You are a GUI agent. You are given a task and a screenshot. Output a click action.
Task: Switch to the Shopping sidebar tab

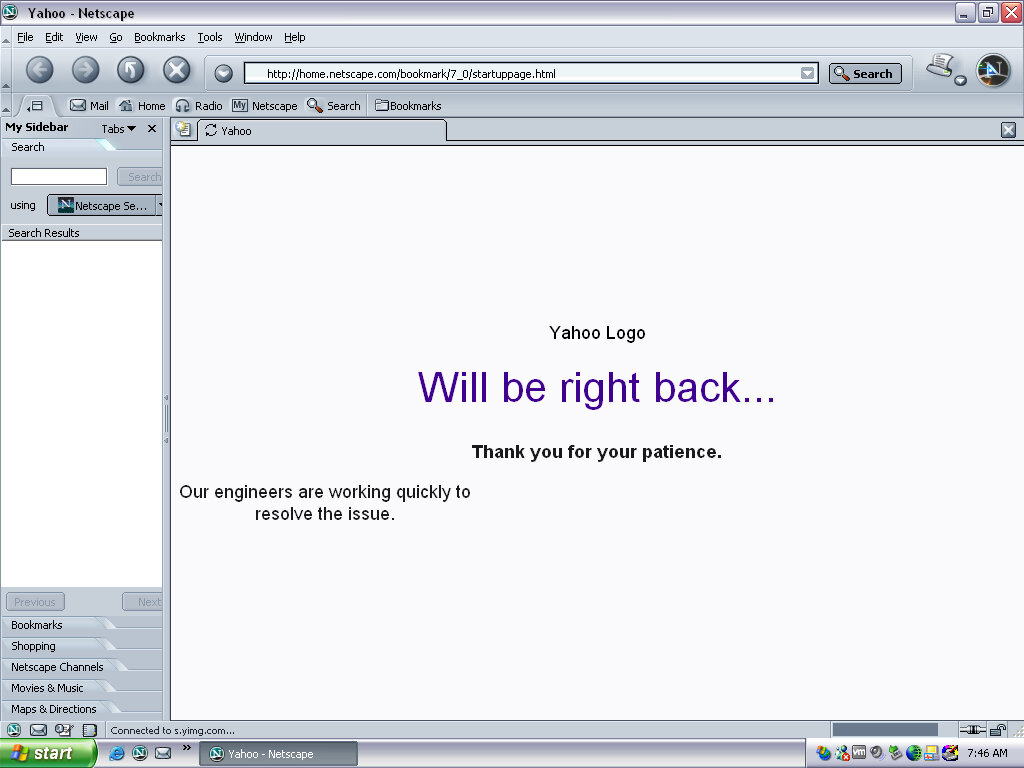[x=33, y=646]
